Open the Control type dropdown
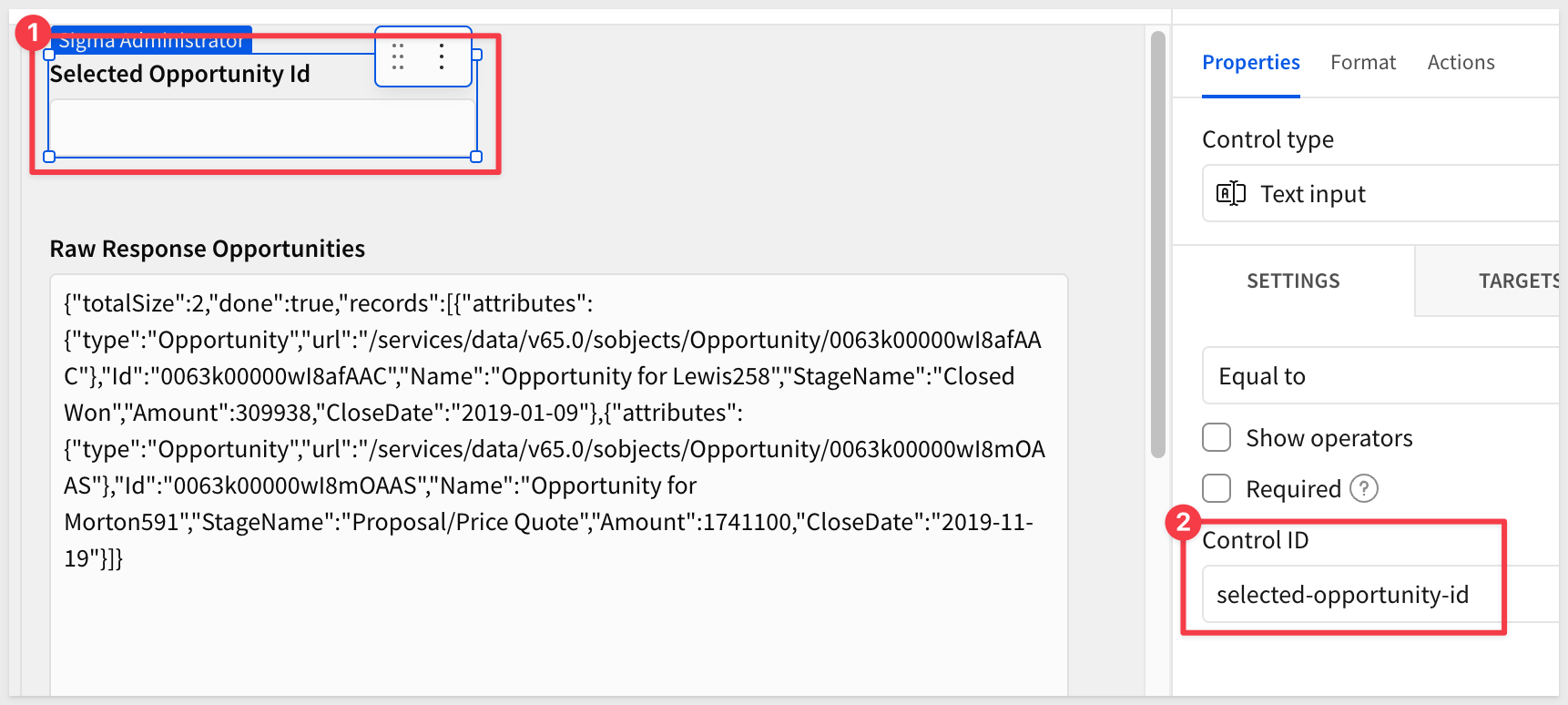 click(1380, 193)
